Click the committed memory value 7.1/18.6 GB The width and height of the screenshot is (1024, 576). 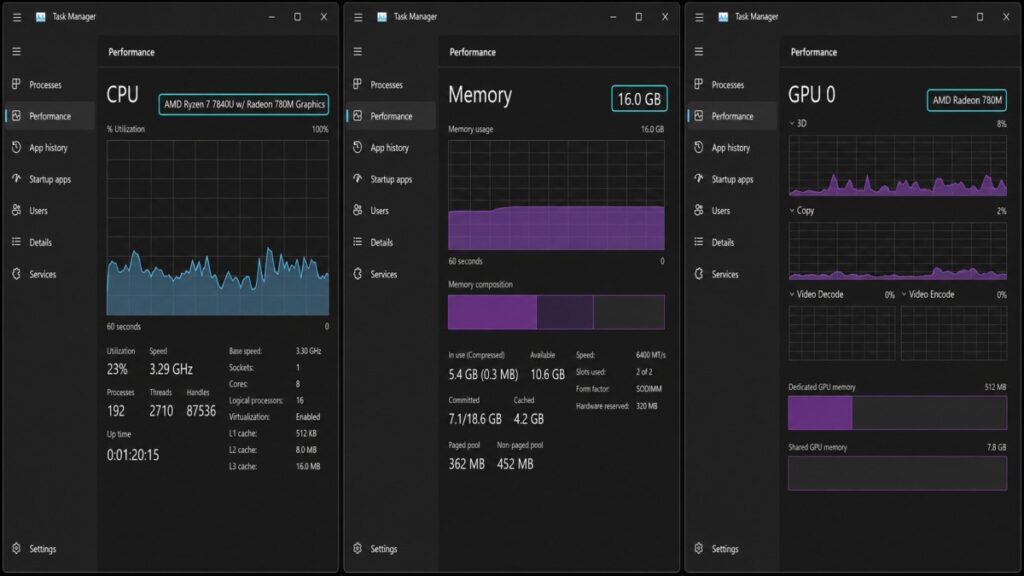point(475,419)
